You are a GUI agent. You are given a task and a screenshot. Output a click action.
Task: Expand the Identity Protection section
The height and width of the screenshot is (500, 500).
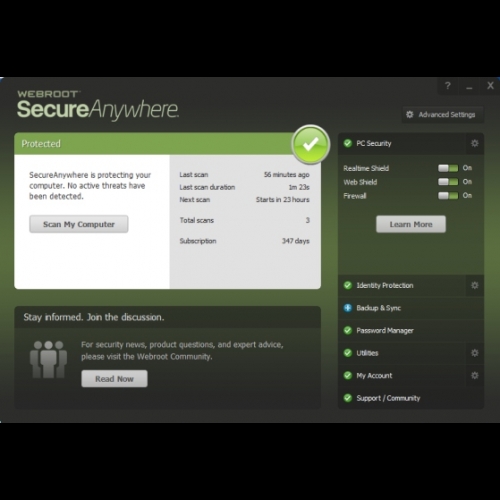pyautogui.click(x=402, y=285)
